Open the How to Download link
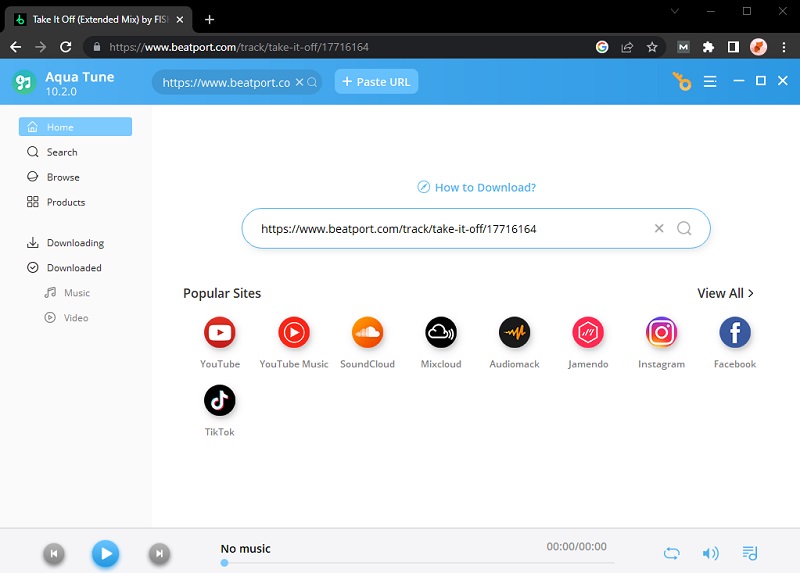This screenshot has width=800, height=573. 477,187
